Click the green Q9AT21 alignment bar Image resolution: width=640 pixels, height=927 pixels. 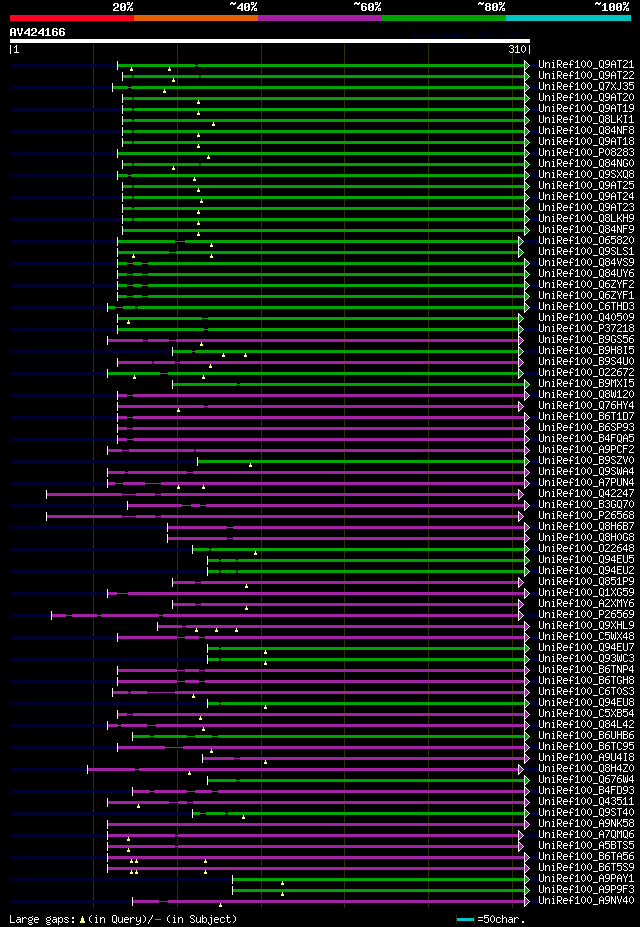321,64
